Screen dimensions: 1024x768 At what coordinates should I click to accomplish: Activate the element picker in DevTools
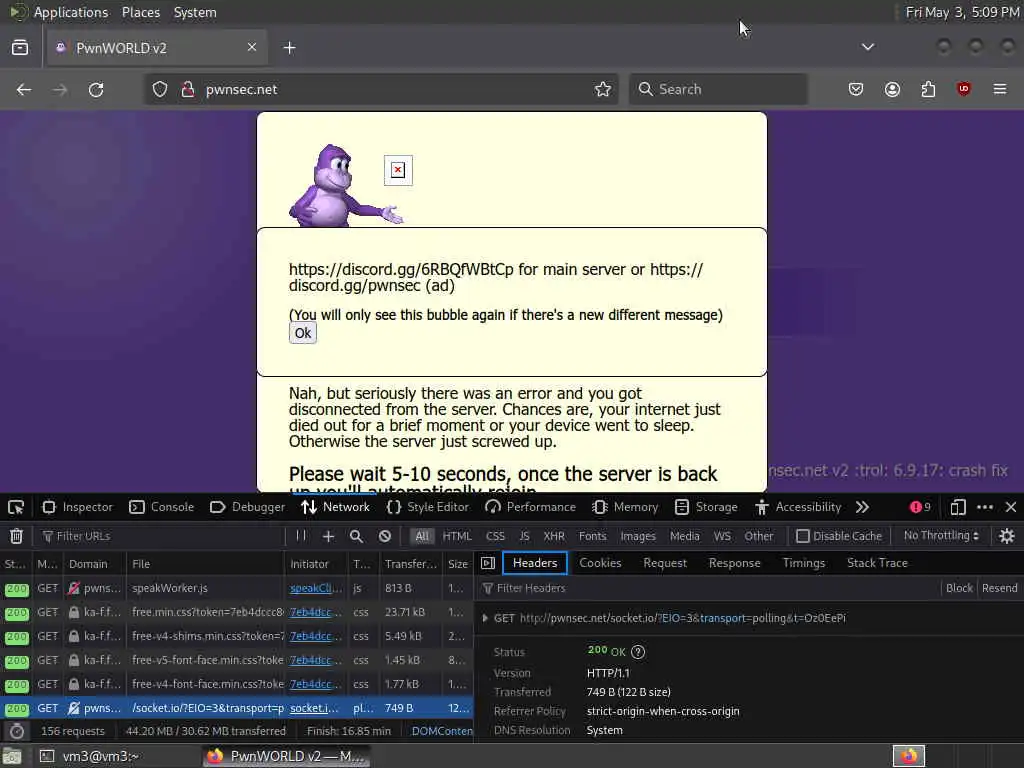click(16, 507)
